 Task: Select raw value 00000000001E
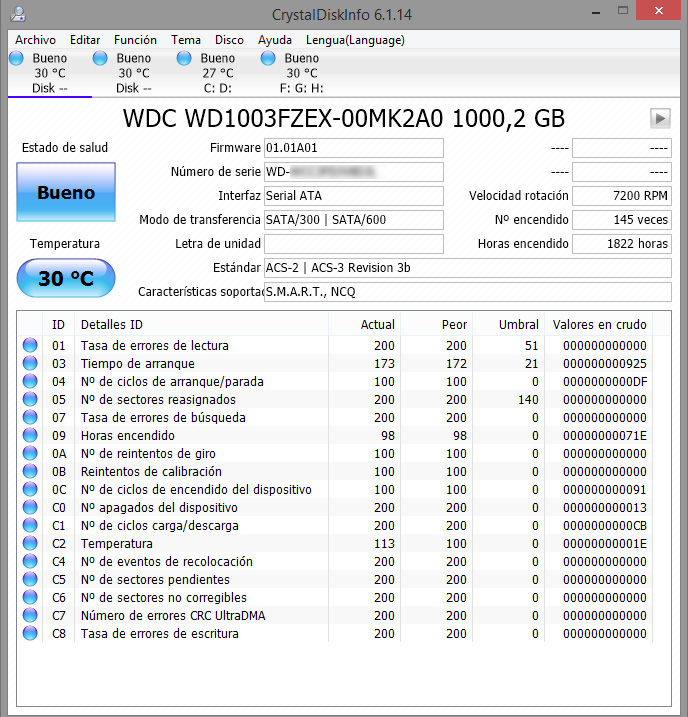(605, 543)
